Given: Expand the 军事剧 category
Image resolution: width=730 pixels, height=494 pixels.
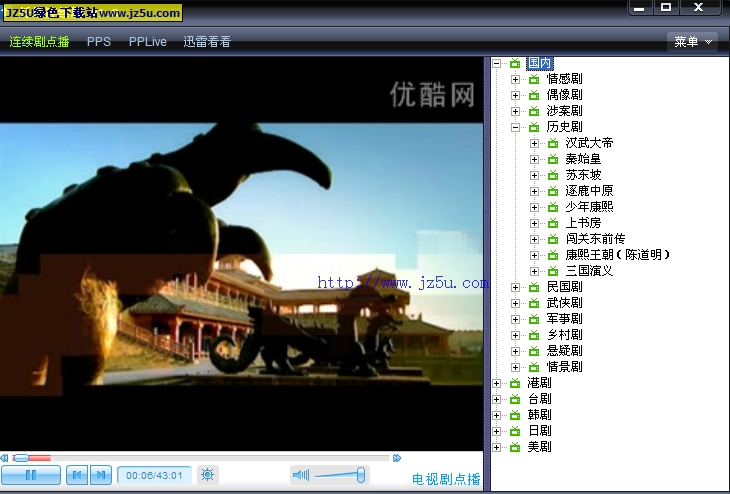Looking at the screenshot, I should (x=515, y=319).
